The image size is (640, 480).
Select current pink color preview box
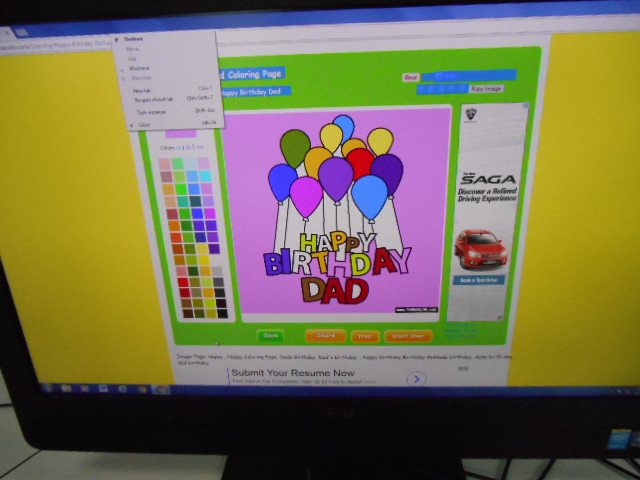tap(181, 133)
